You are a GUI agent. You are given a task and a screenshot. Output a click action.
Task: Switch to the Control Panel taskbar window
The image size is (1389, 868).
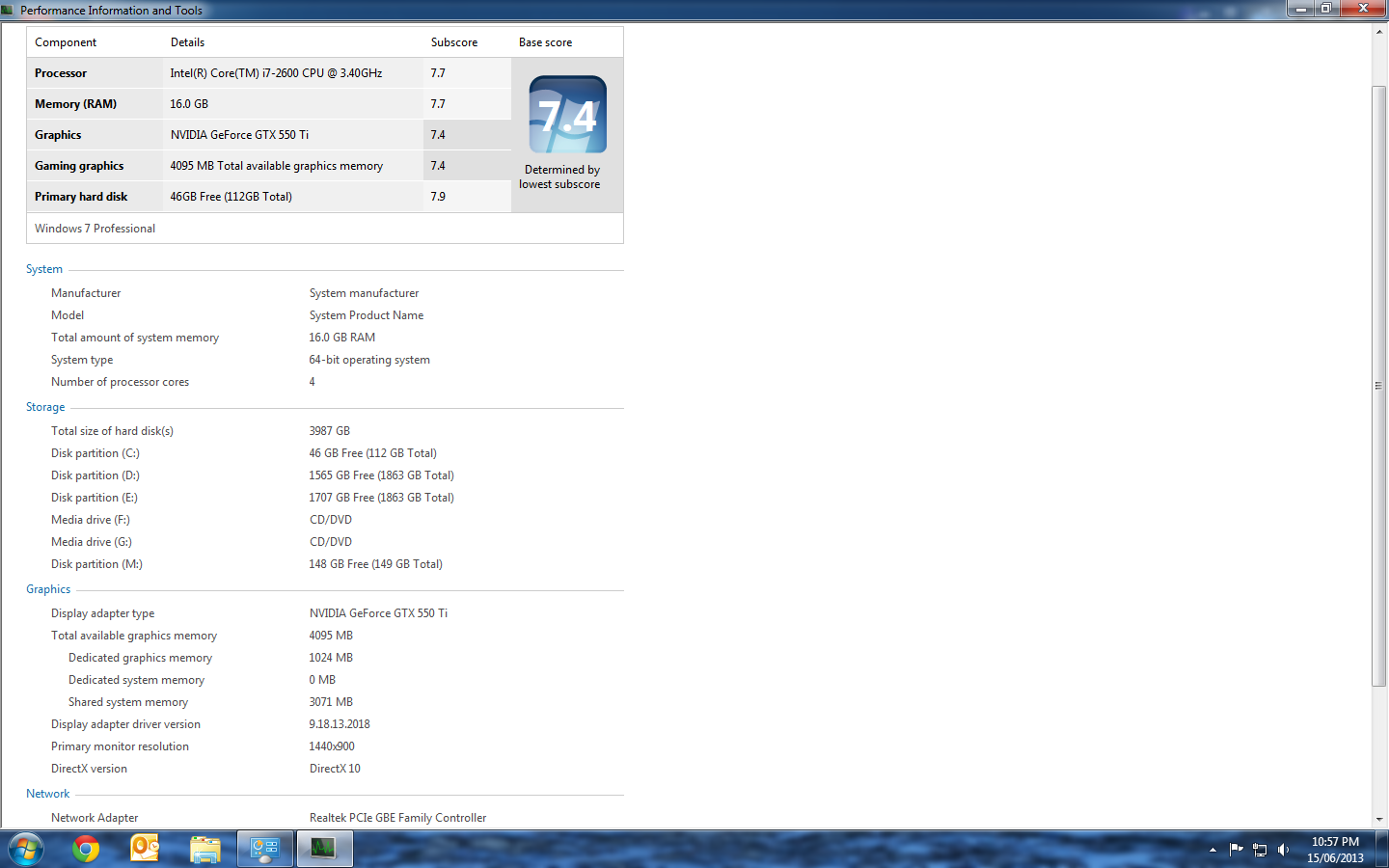(x=265, y=850)
